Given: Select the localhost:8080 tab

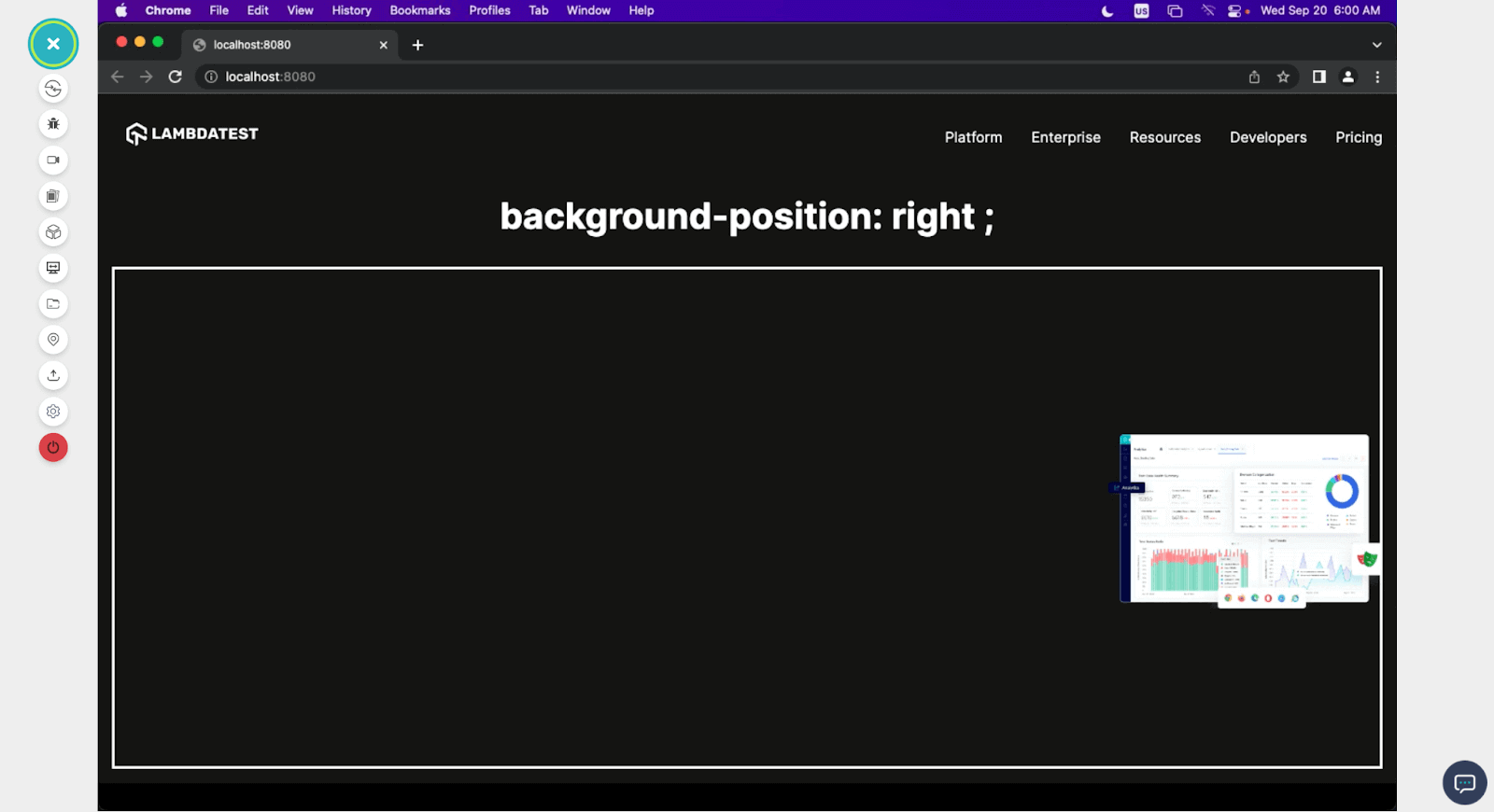Looking at the screenshot, I should 289,45.
